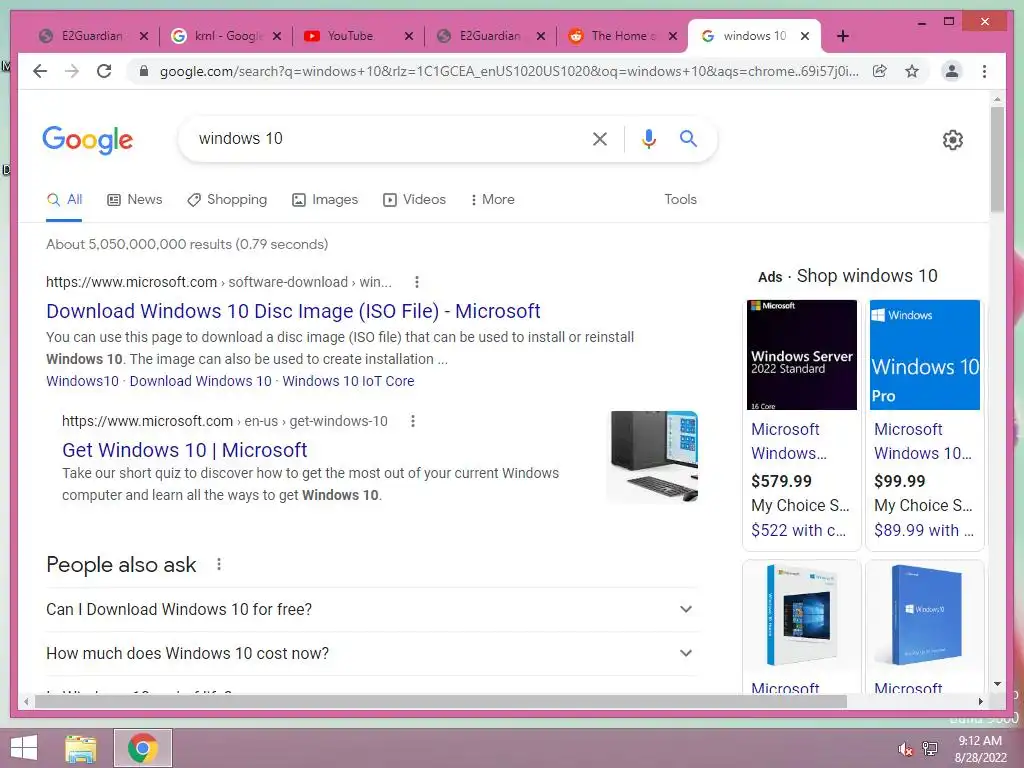Expand How much does Windows 10 cost now
Screen dimensions: 1024x768
[x=372, y=653]
